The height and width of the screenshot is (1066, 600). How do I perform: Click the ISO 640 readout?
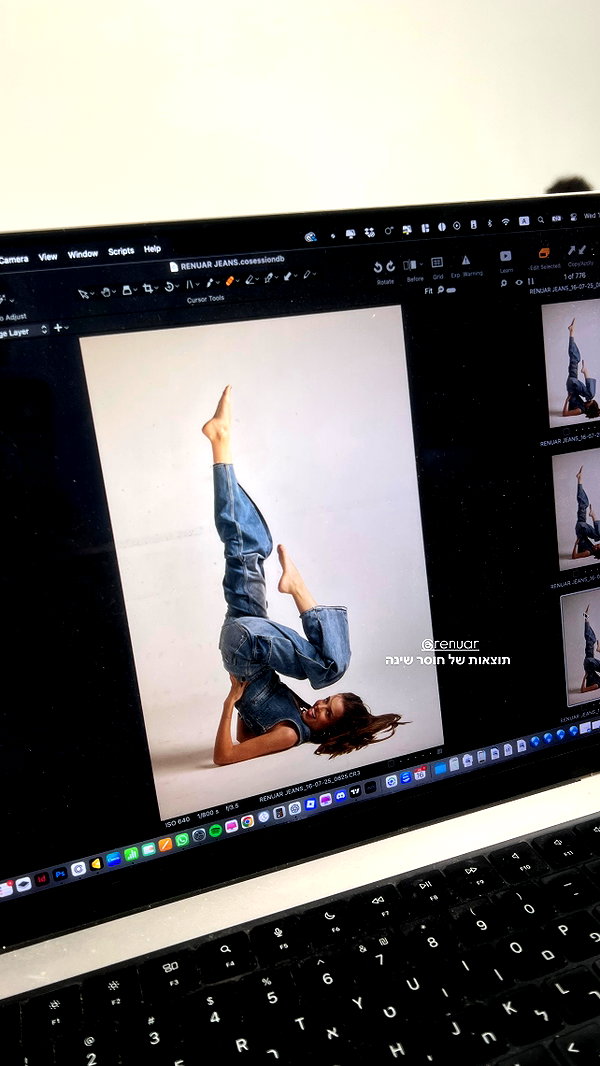pos(177,821)
